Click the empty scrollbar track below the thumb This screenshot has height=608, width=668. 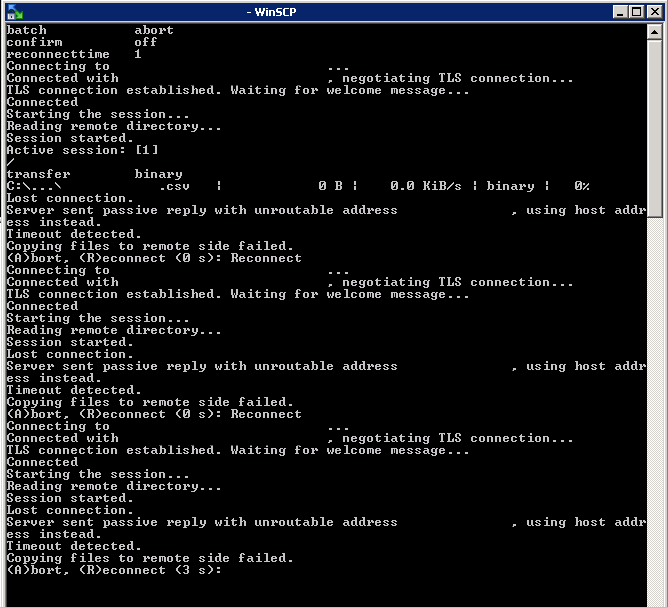tap(655, 400)
